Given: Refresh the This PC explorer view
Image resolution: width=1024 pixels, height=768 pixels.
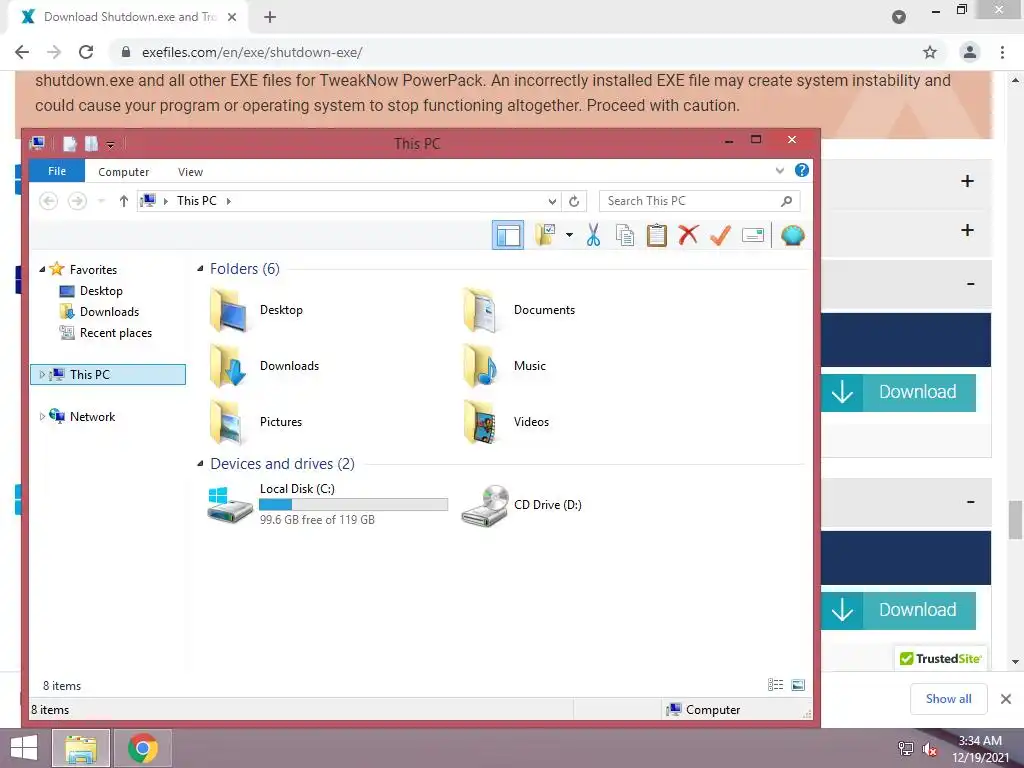Looking at the screenshot, I should 574,201.
